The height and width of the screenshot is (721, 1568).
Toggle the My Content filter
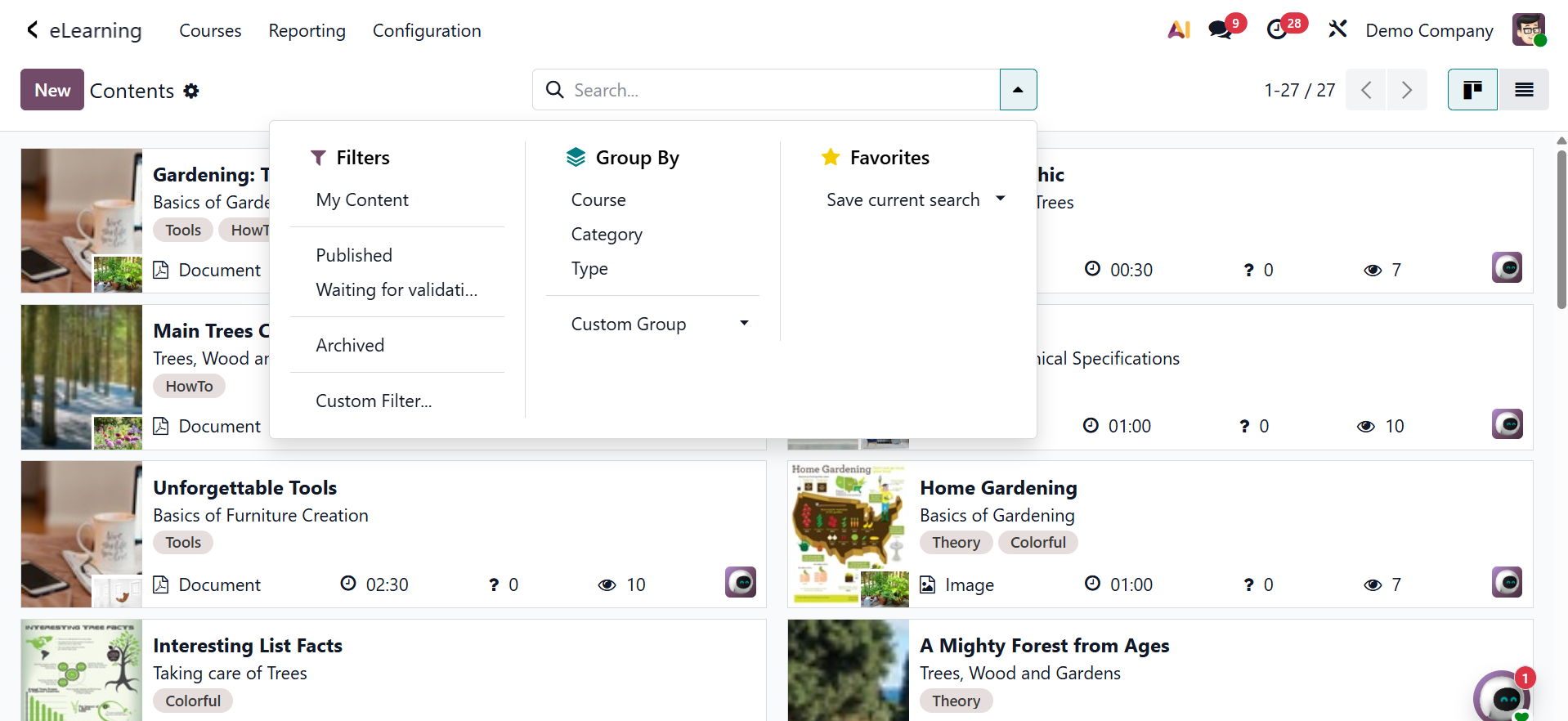coord(362,200)
